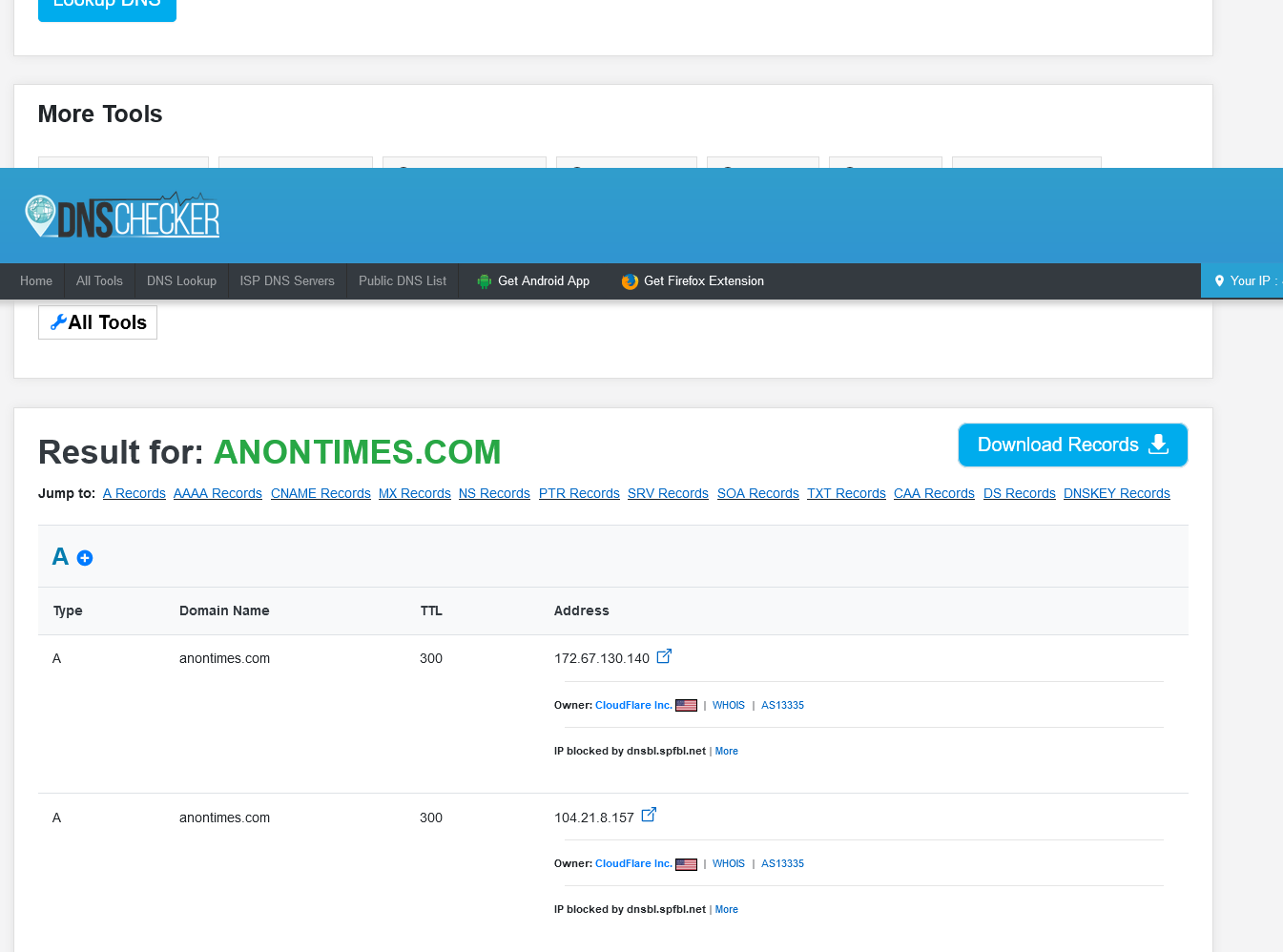Click the 'A' section heading letter
This screenshot has width=1283, height=952.
(60, 557)
